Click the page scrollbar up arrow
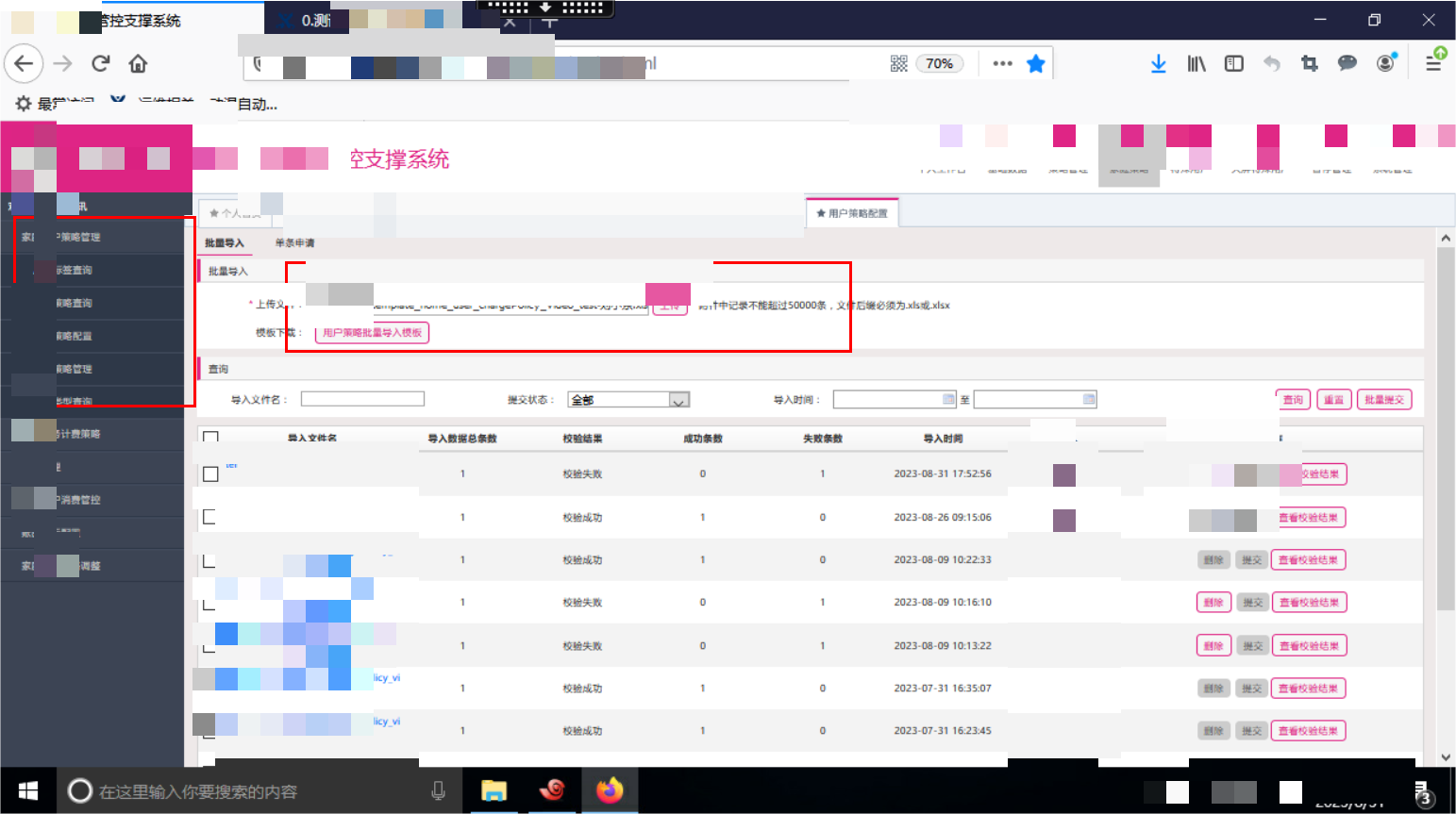Viewport: 1456px width, 814px height. coord(1446,239)
